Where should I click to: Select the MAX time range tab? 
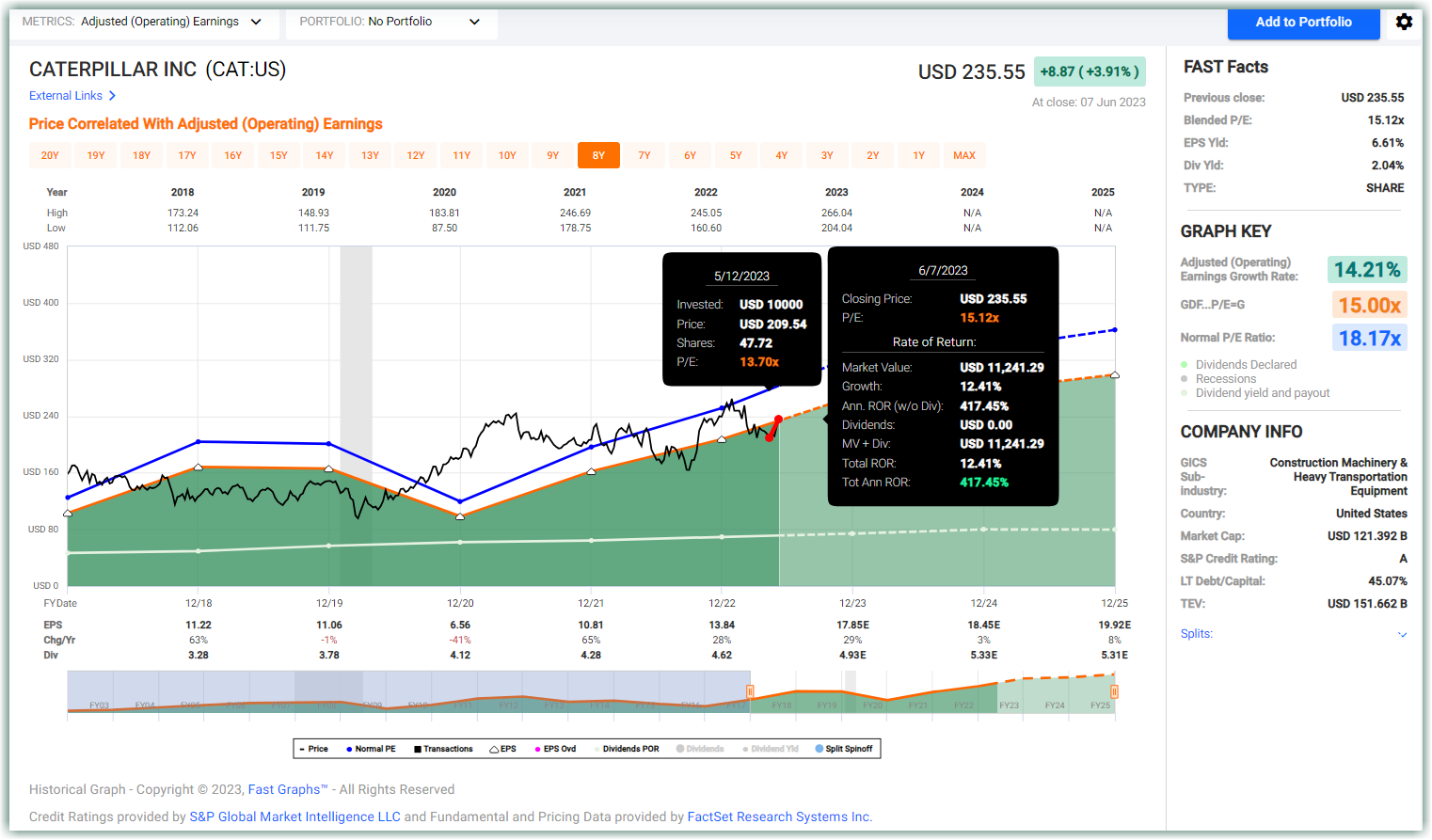coord(964,155)
